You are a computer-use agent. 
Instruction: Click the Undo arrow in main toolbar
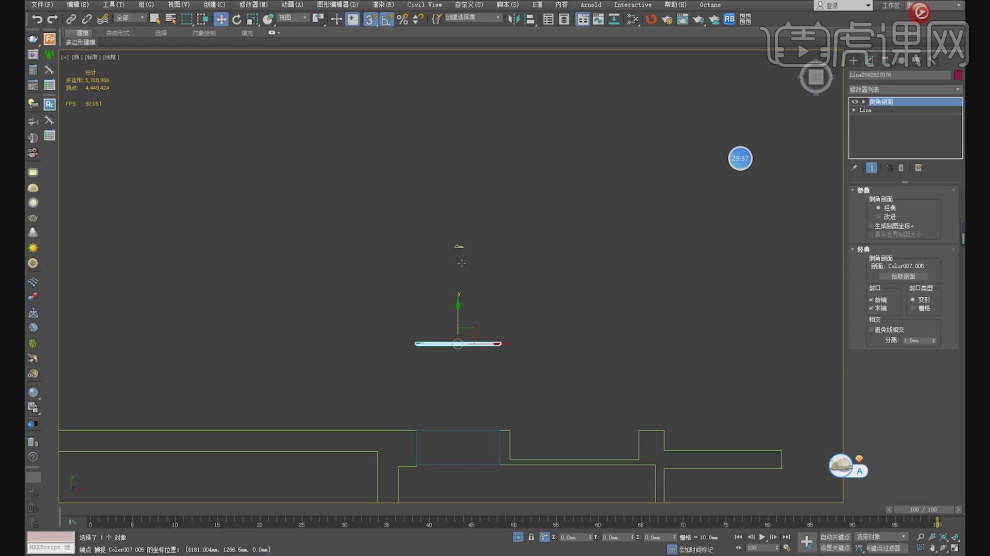(x=36, y=19)
